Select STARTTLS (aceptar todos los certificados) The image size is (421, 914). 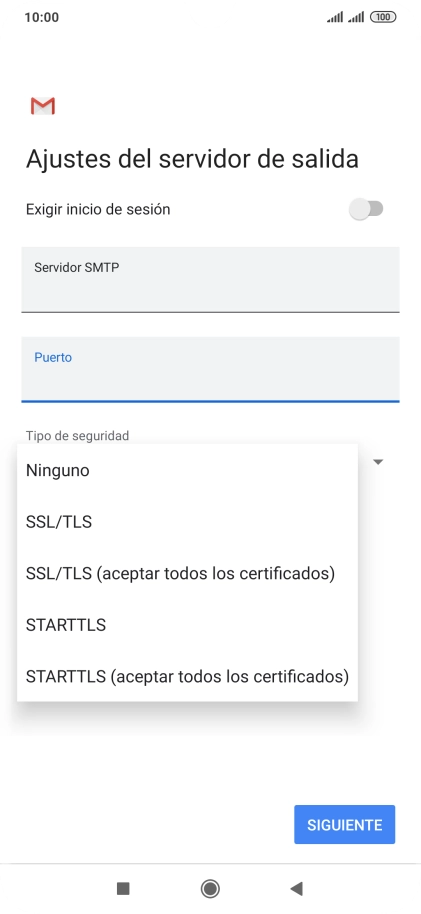pos(187,676)
